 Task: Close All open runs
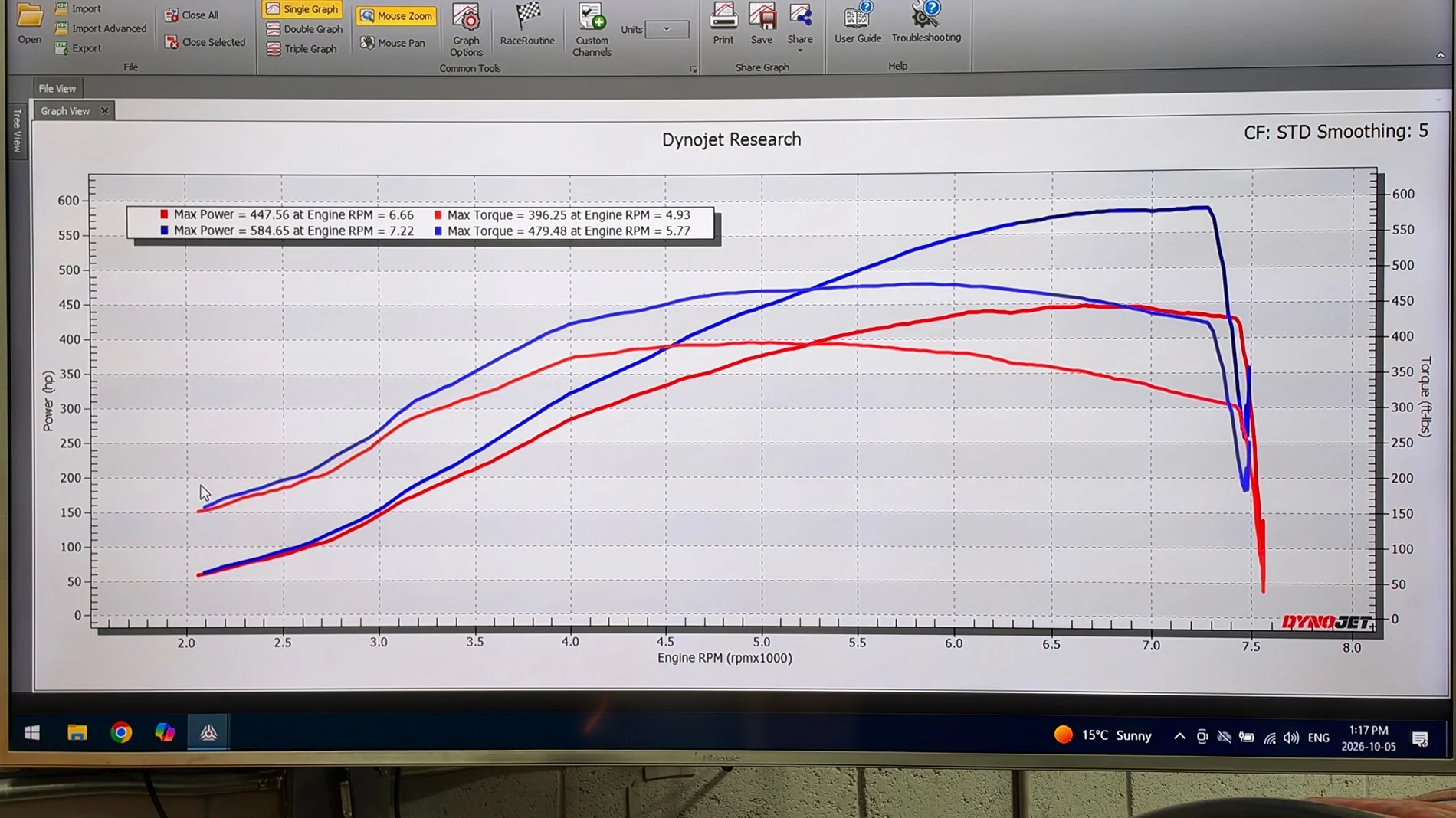pyautogui.click(x=192, y=15)
